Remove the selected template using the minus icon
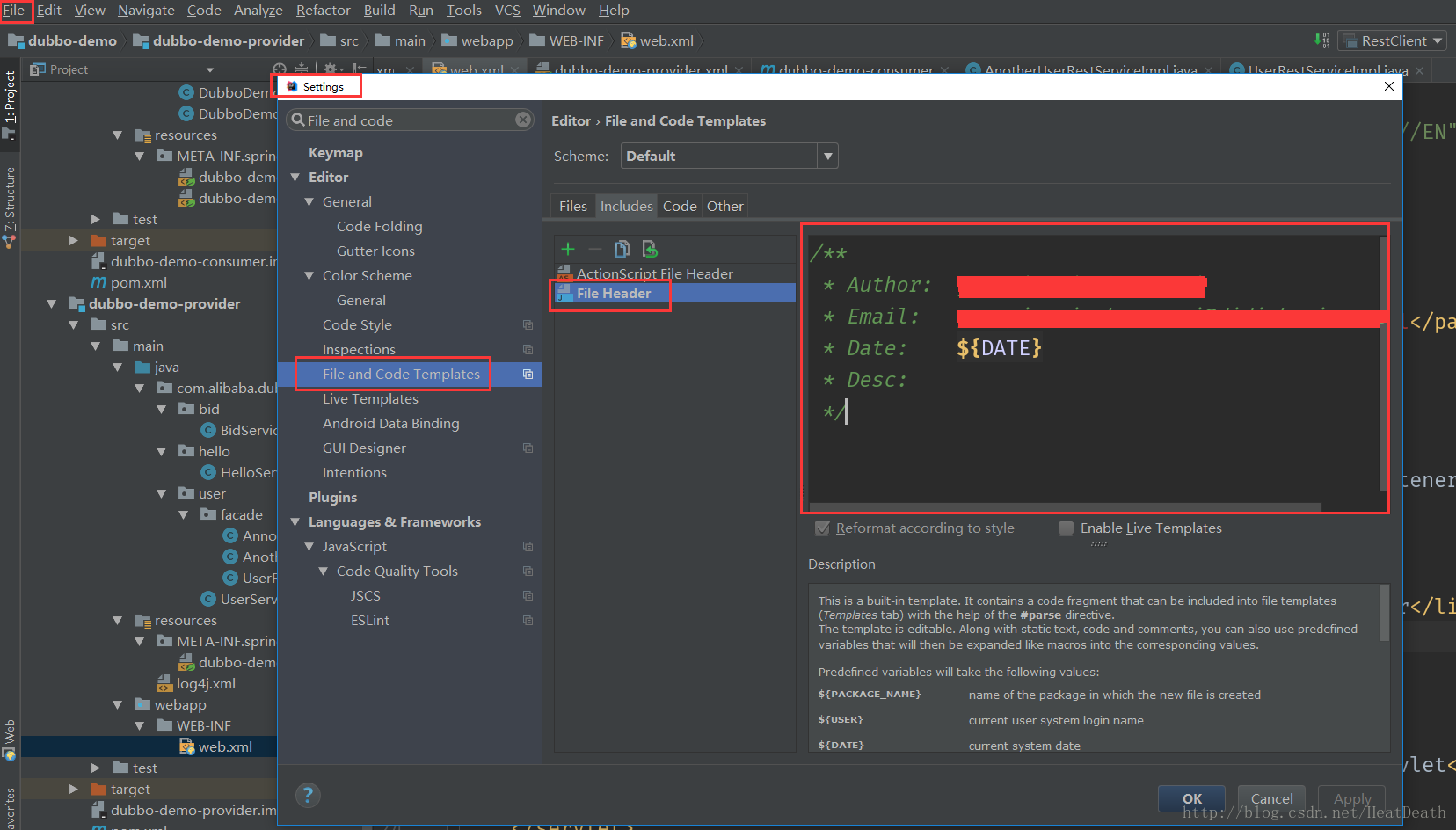This screenshot has width=1456, height=830. coord(594,249)
